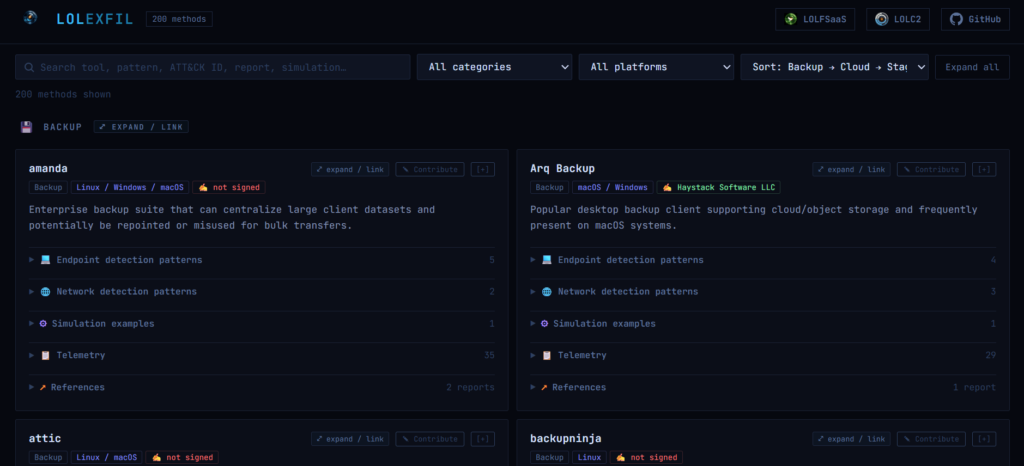The image size is (1024, 466).
Task: Click amanda Linux / Windows / macOS tag
Action: [x=130, y=187]
